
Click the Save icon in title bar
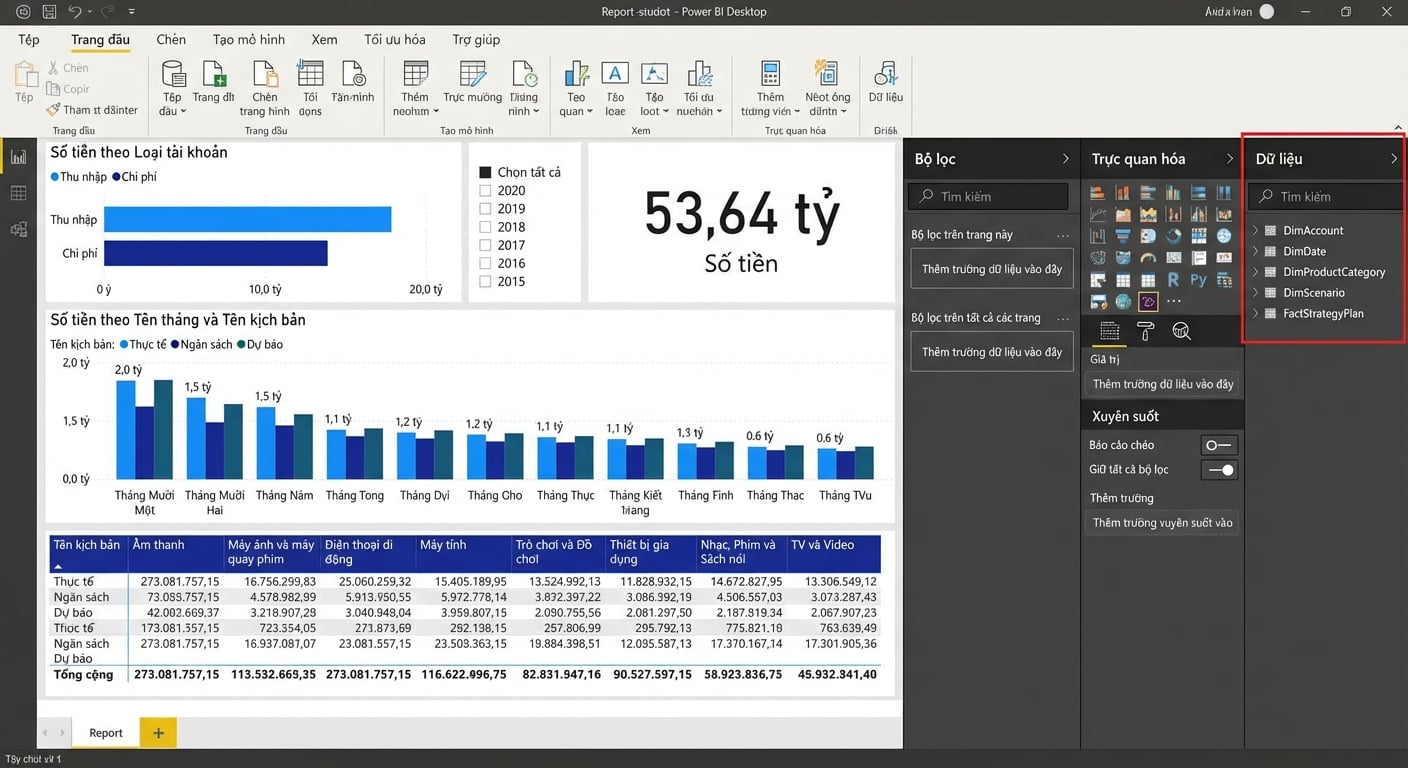pyautogui.click(x=50, y=12)
